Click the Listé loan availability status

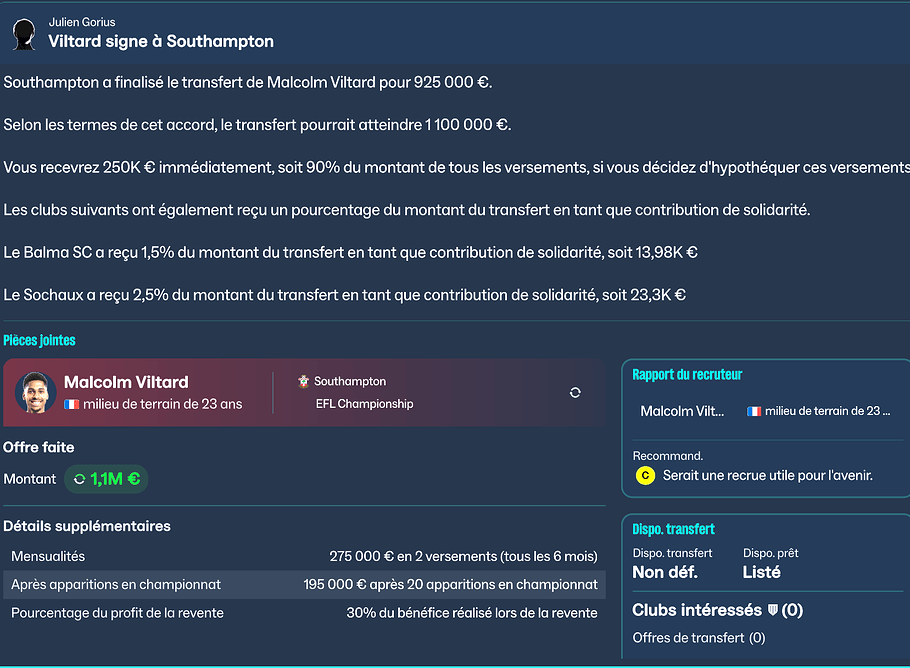pyautogui.click(x=761, y=572)
